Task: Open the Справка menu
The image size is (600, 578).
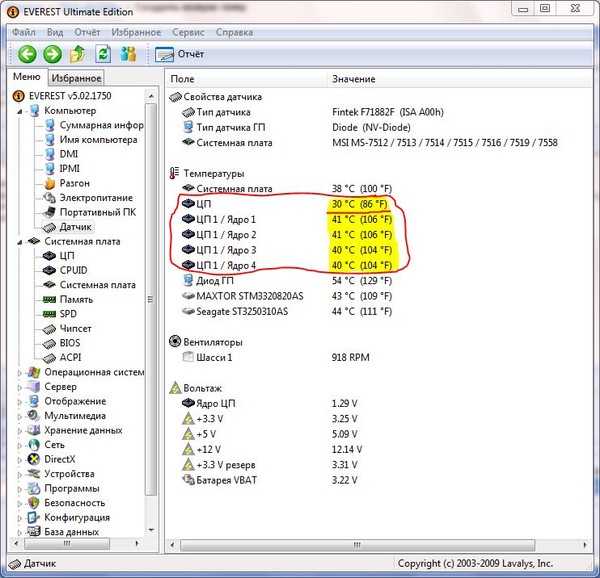Action: [x=234, y=33]
